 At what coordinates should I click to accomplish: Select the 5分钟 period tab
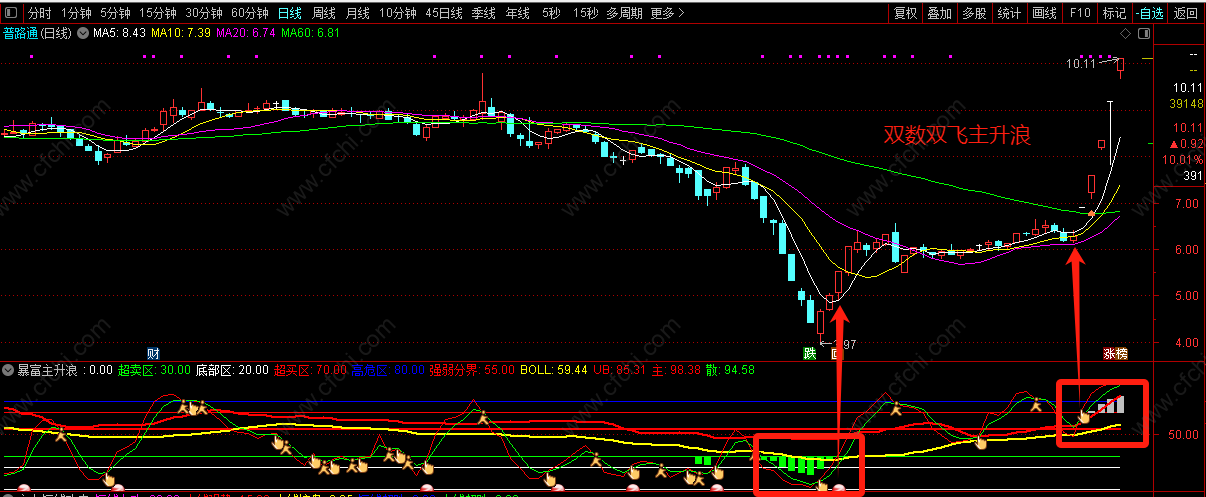click(x=115, y=14)
